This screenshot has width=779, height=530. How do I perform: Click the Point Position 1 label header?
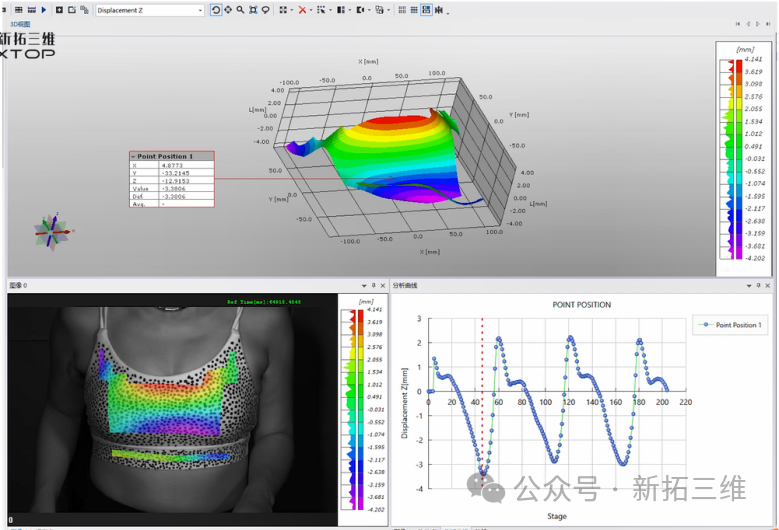pos(172,156)
